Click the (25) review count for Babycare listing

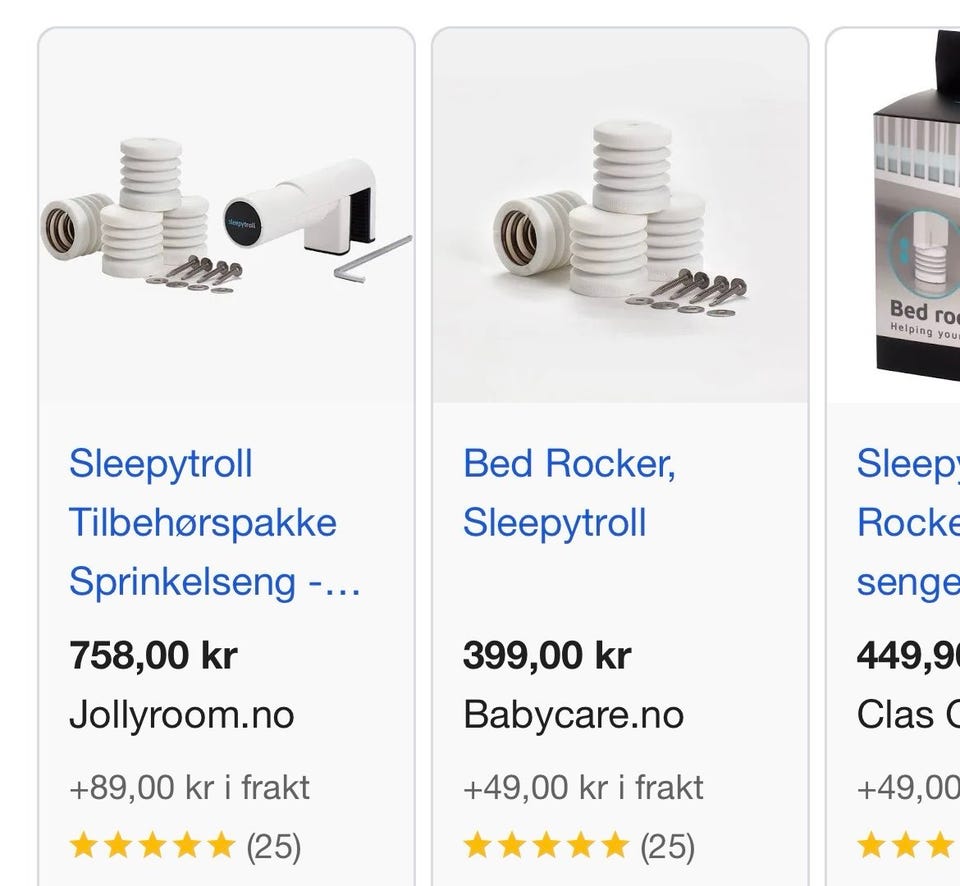click(668, 847)
